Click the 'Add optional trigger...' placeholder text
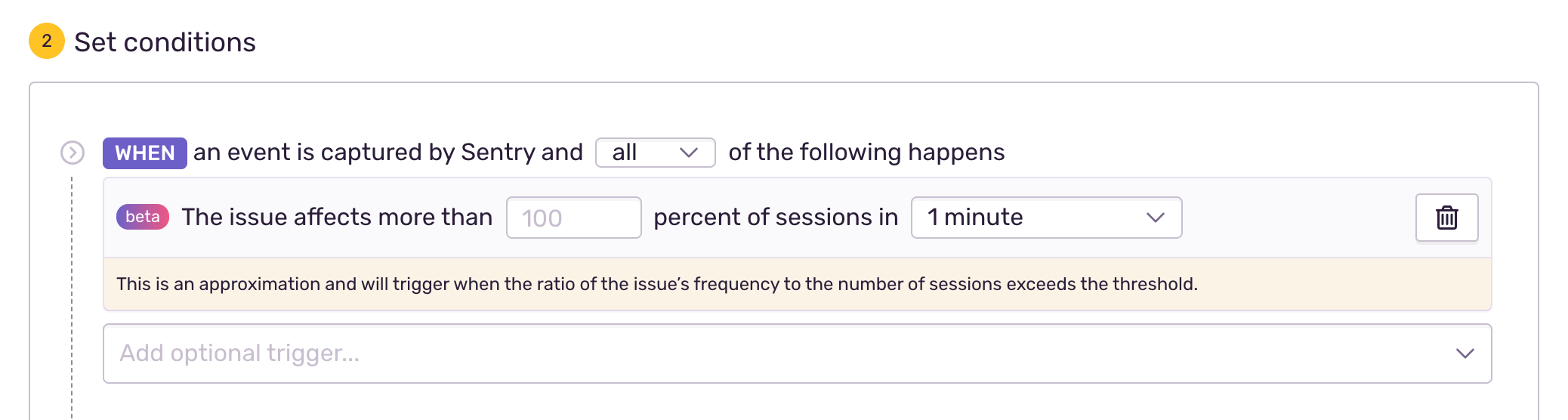Viewport: 1568px width, 420px height. pos(239,354)
